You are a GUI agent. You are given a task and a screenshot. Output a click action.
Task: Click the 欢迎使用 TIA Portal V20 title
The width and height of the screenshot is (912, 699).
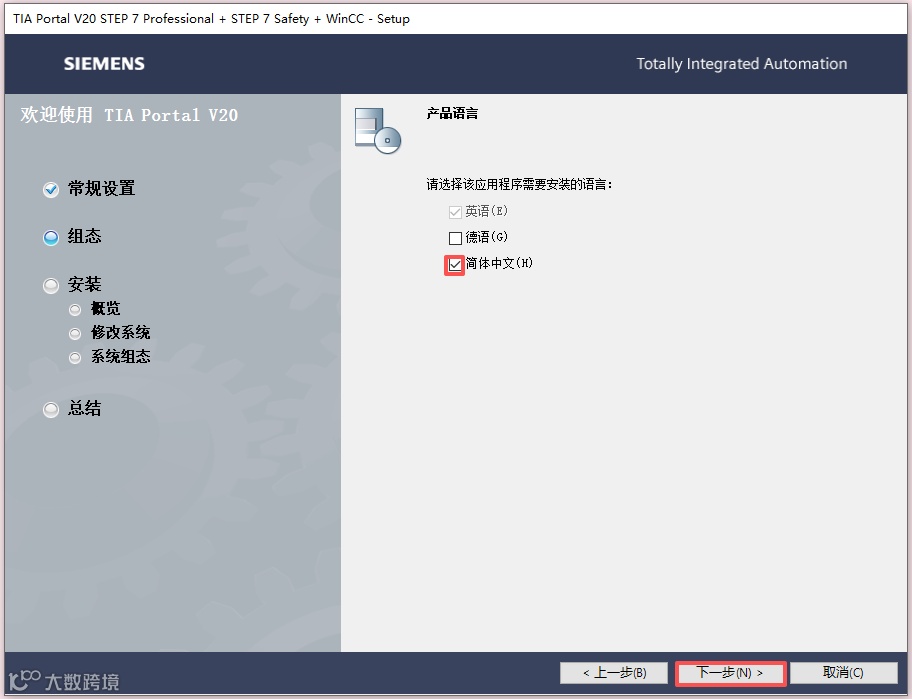[x=129, y=115]
